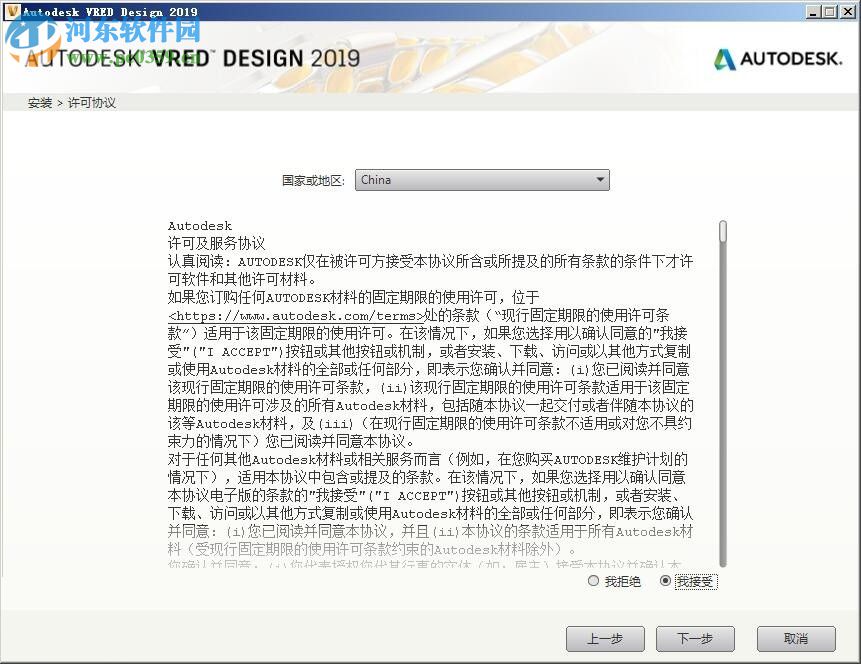Choose China from the country selector
Viewport: 861px width, 664px height.
482,180
